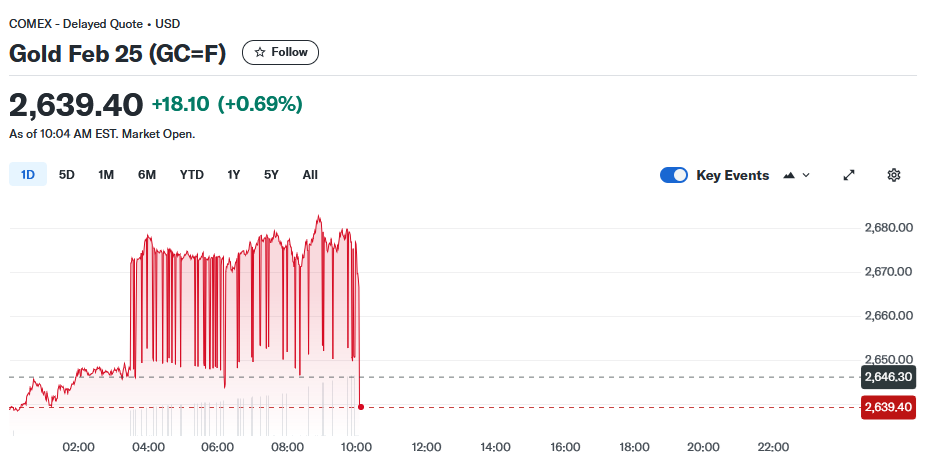Select the 6M range tab
This screenshot has height=466, width=932.
[x=147, y=175]
